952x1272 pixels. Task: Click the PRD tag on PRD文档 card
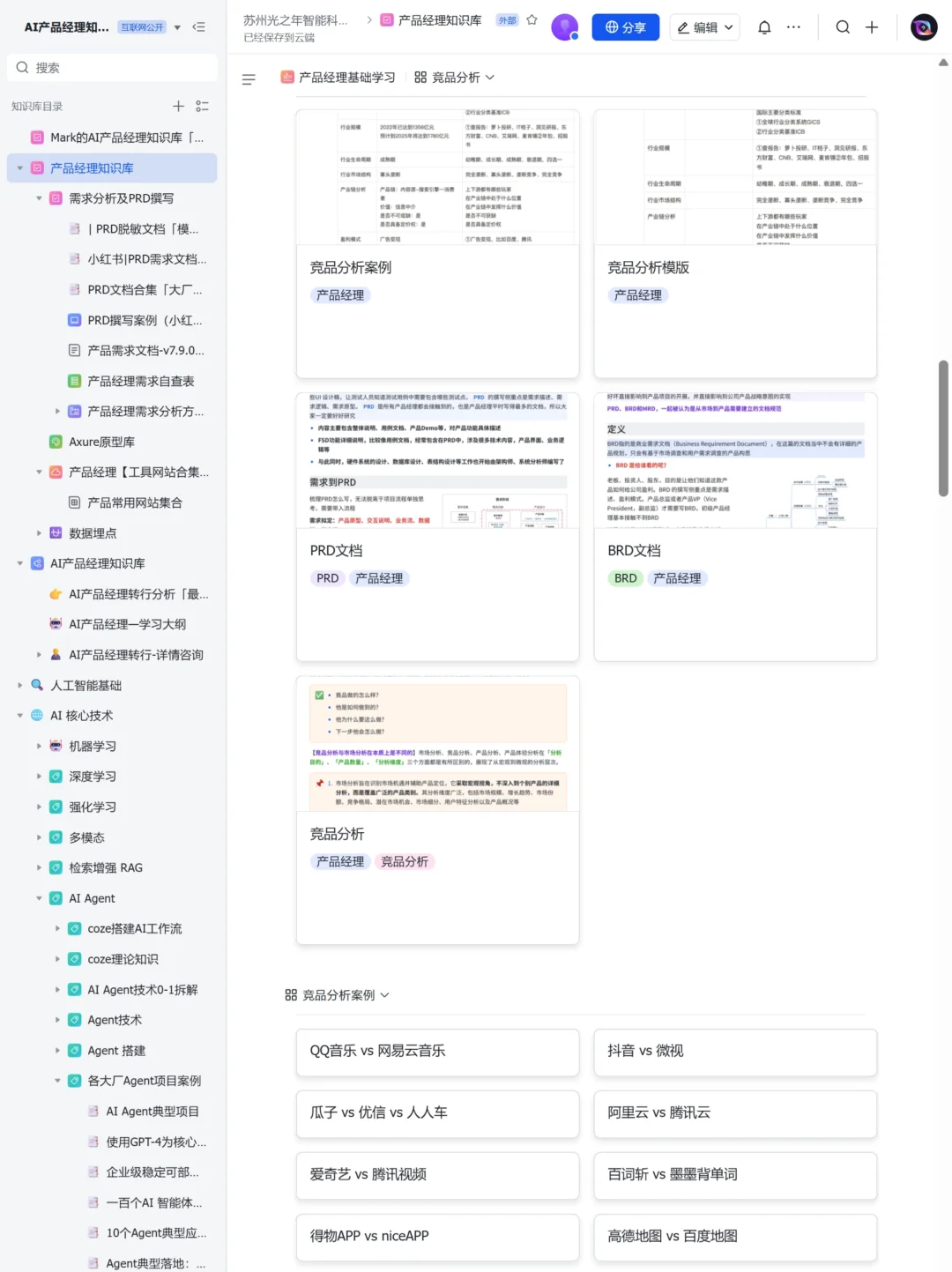coord(327,578)
